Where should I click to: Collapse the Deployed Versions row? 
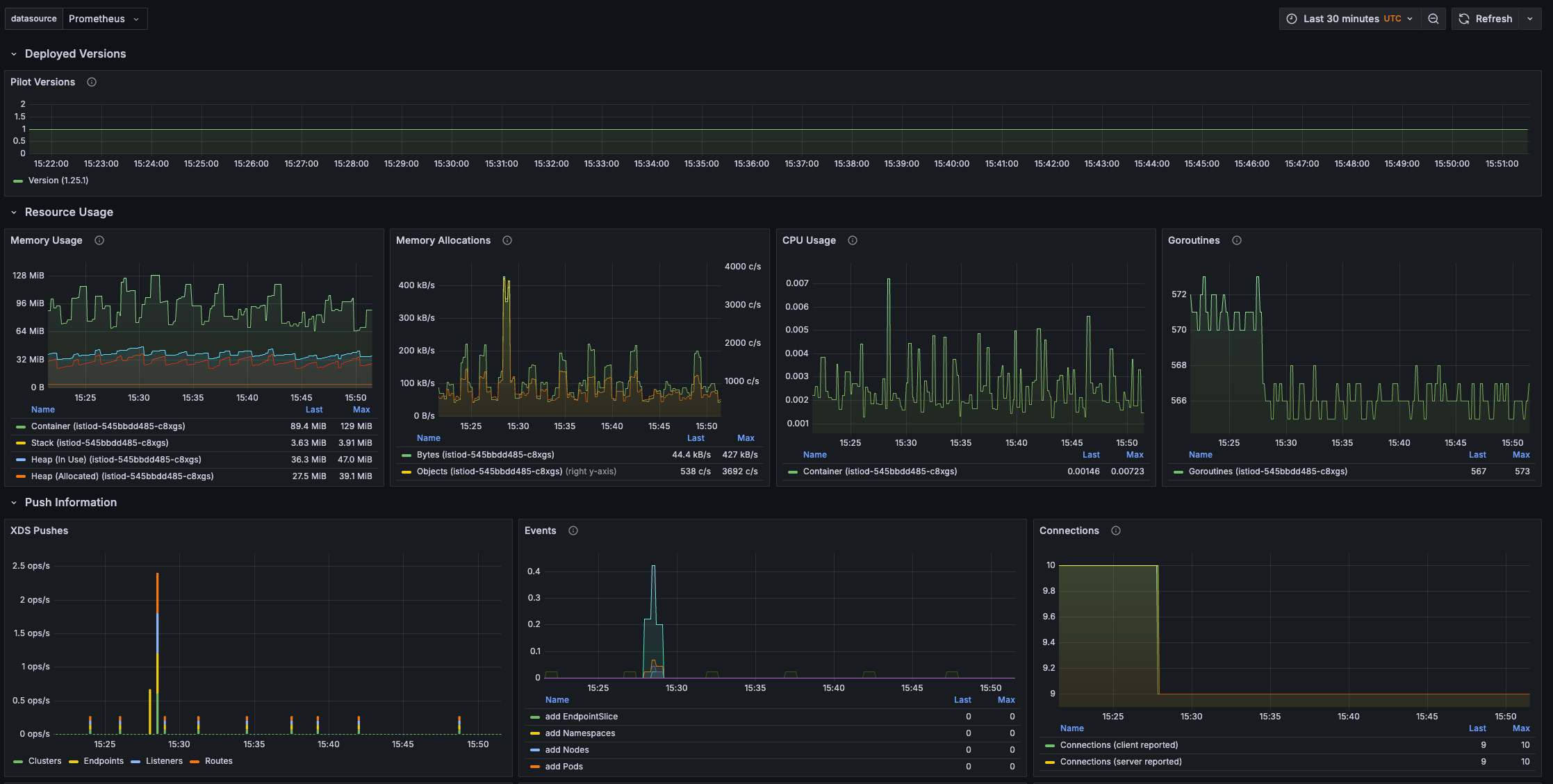(14, 54)
